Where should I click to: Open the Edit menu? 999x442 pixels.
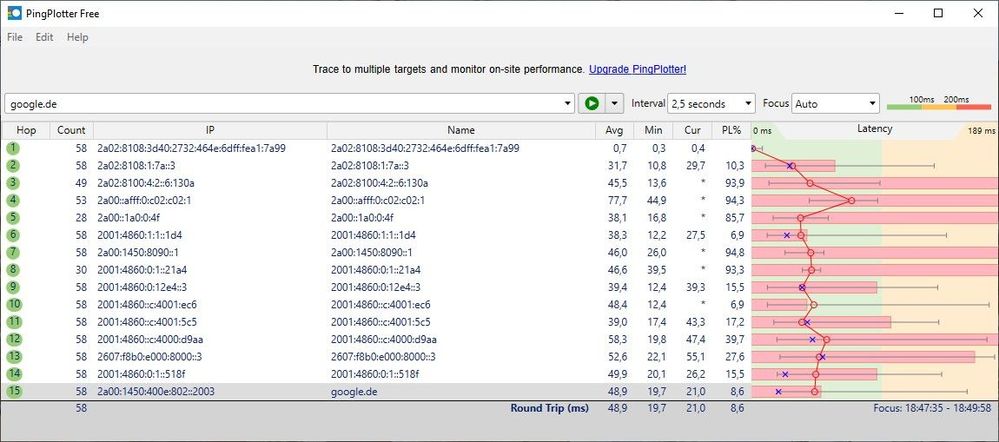click(x=45, y=37)
